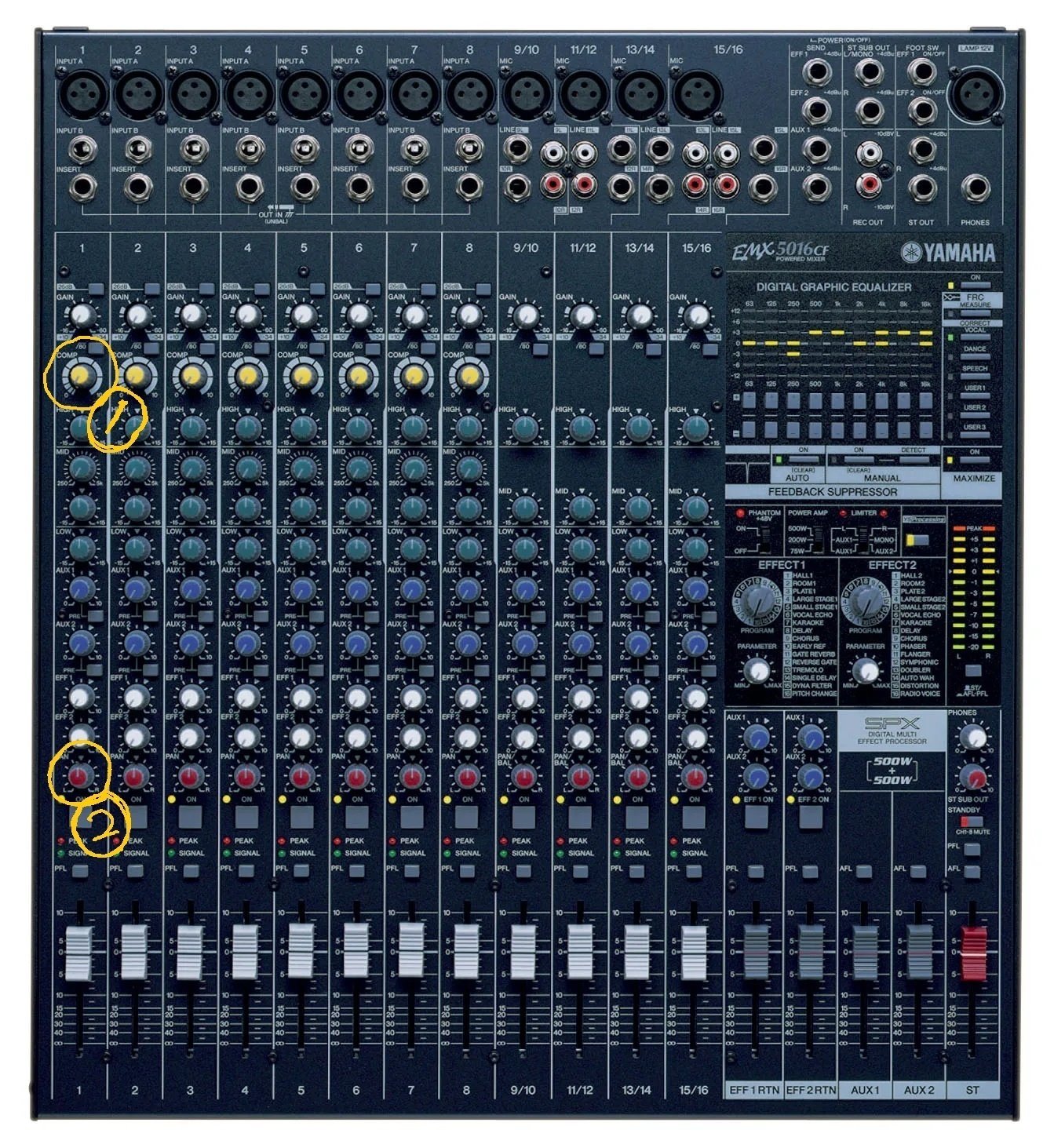Toggle the EFF 1 ON button
The width and height of the screenshot is (1054, 1148).
(756, 817)
